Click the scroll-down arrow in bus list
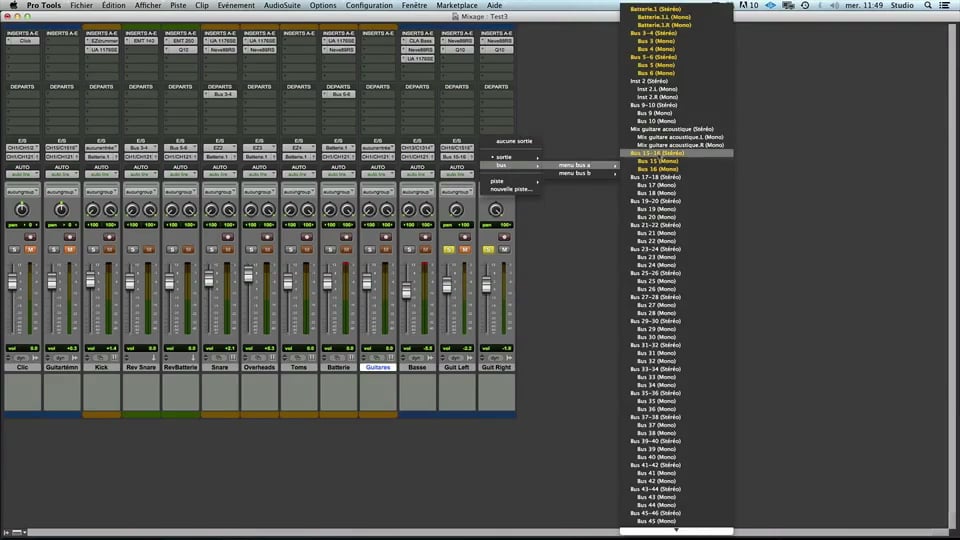This screenshot has height=540, width=960. click(677, 530)
